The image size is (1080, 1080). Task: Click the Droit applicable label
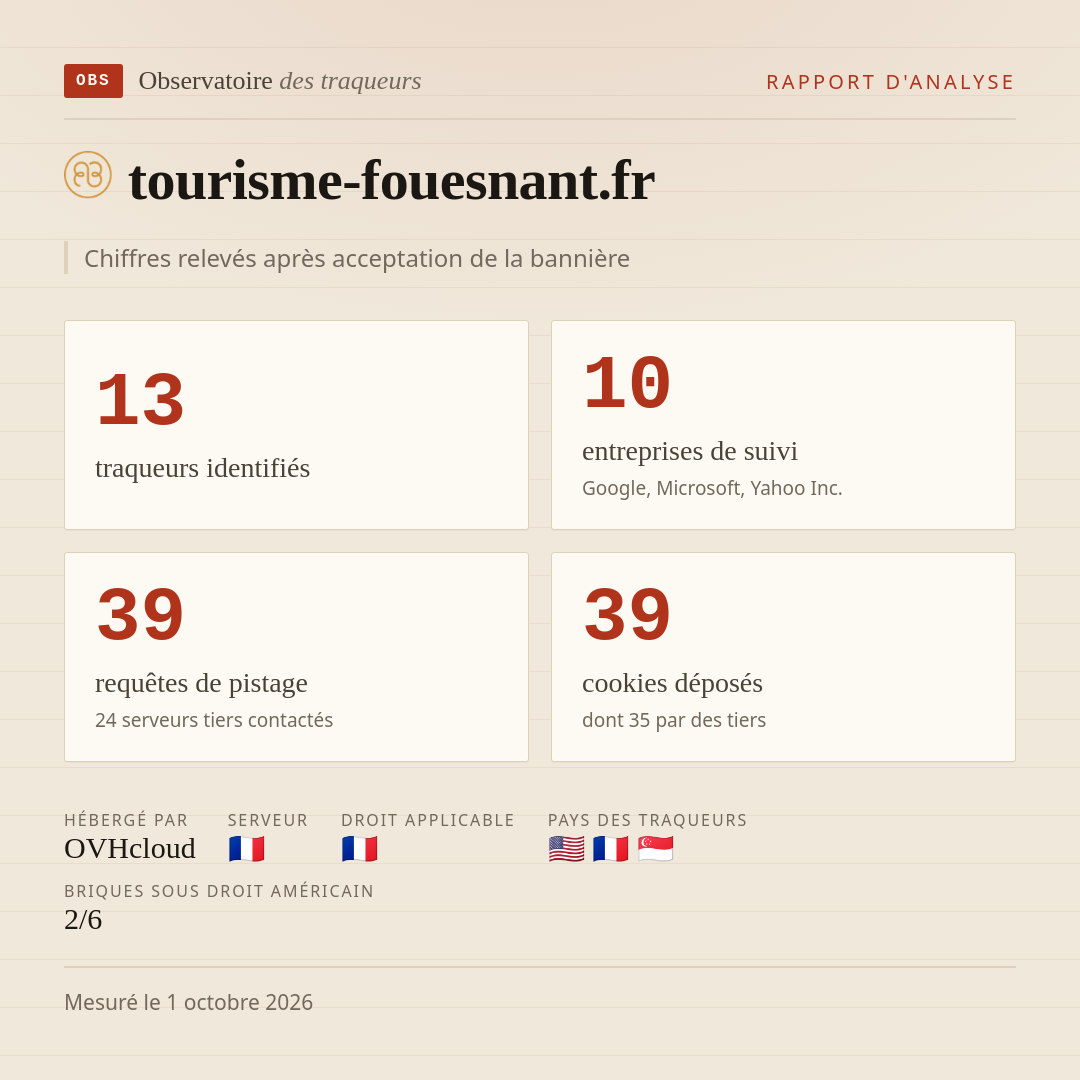[428, 820]
